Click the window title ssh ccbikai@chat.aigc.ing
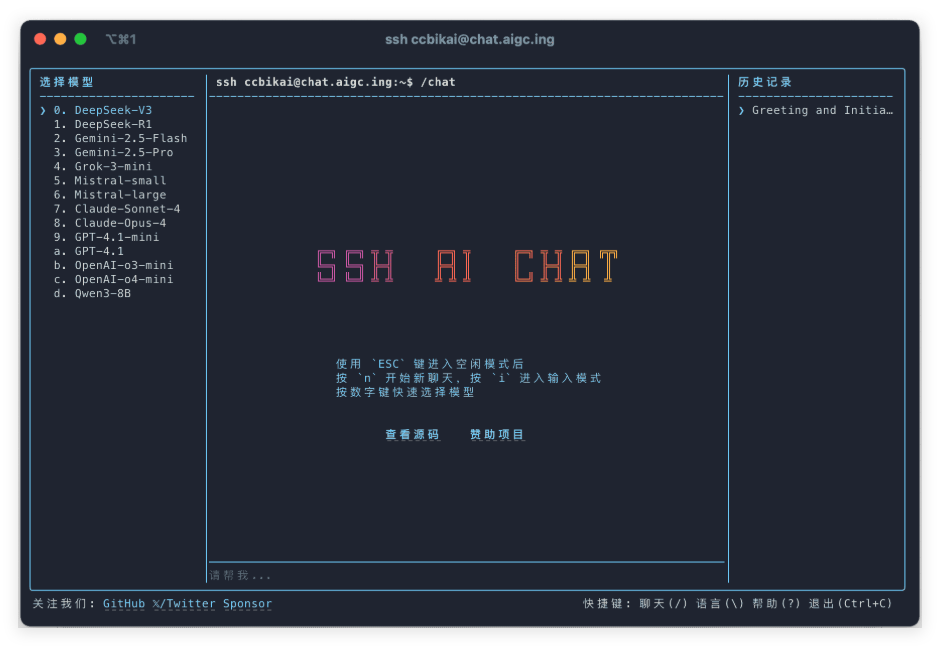Image resolution: width=940 pixels, height=646 pixels. tap(469, 40)
